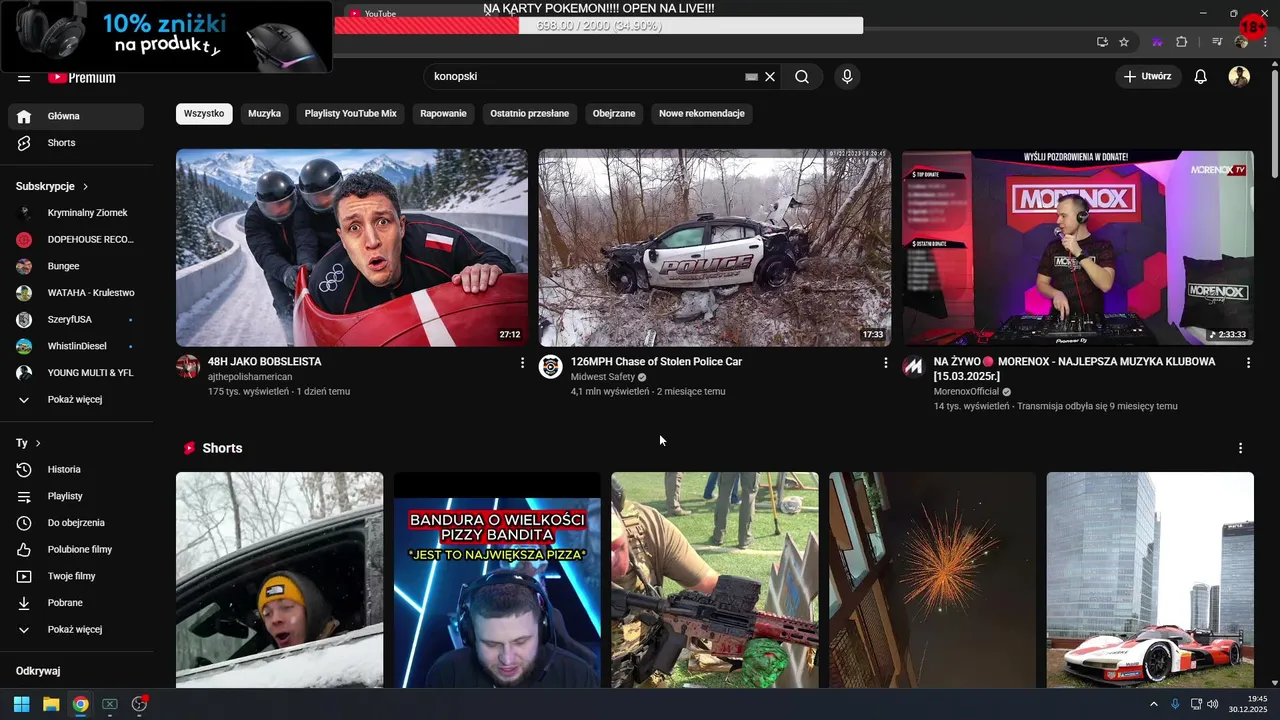This screenshot has height=720, width=1280.
Task: Click the install app icon in address bar
Action: [x=1102, y=42]
